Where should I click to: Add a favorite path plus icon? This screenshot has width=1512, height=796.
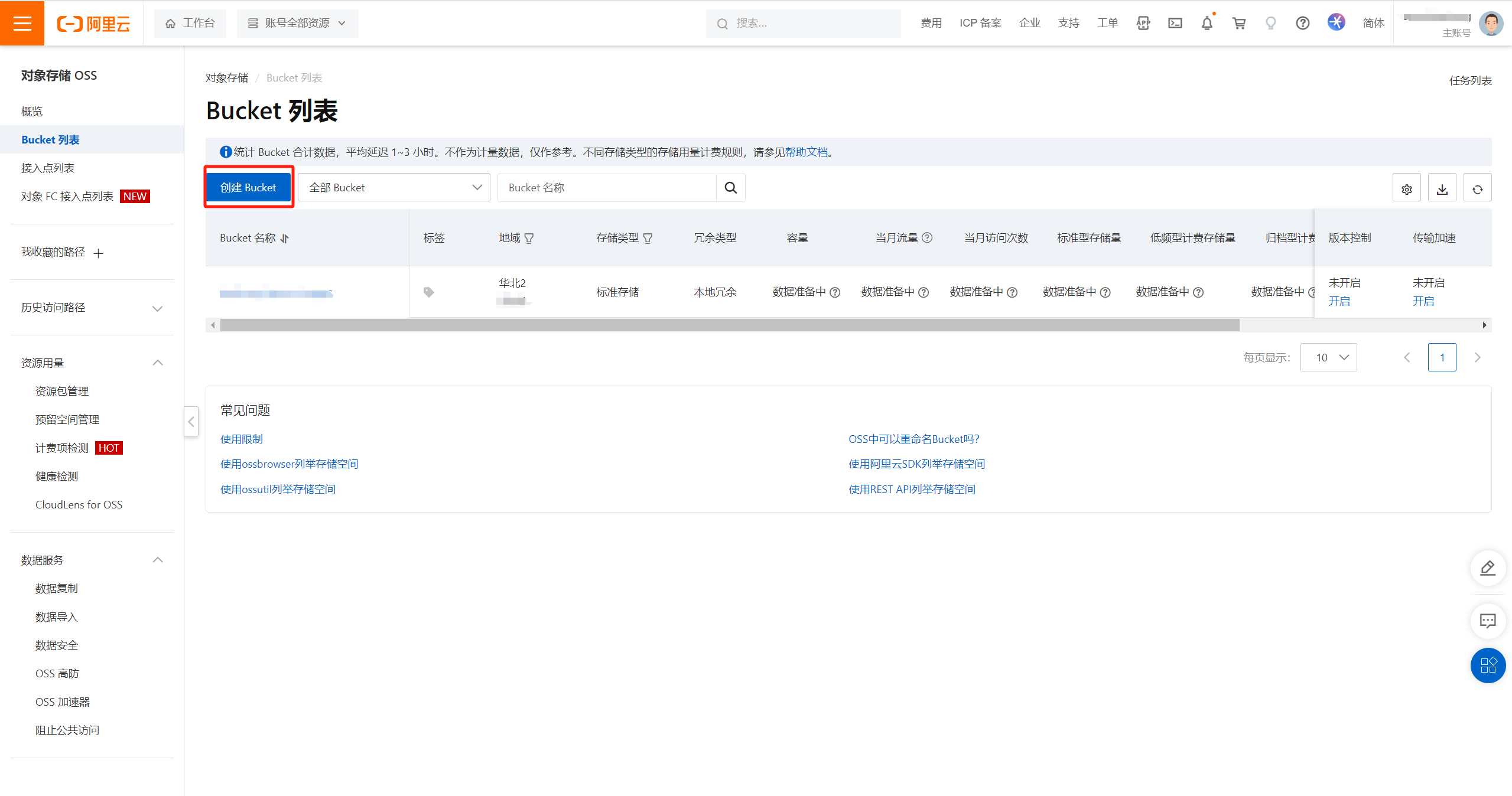pyautogui.click(x=99, y=253)
